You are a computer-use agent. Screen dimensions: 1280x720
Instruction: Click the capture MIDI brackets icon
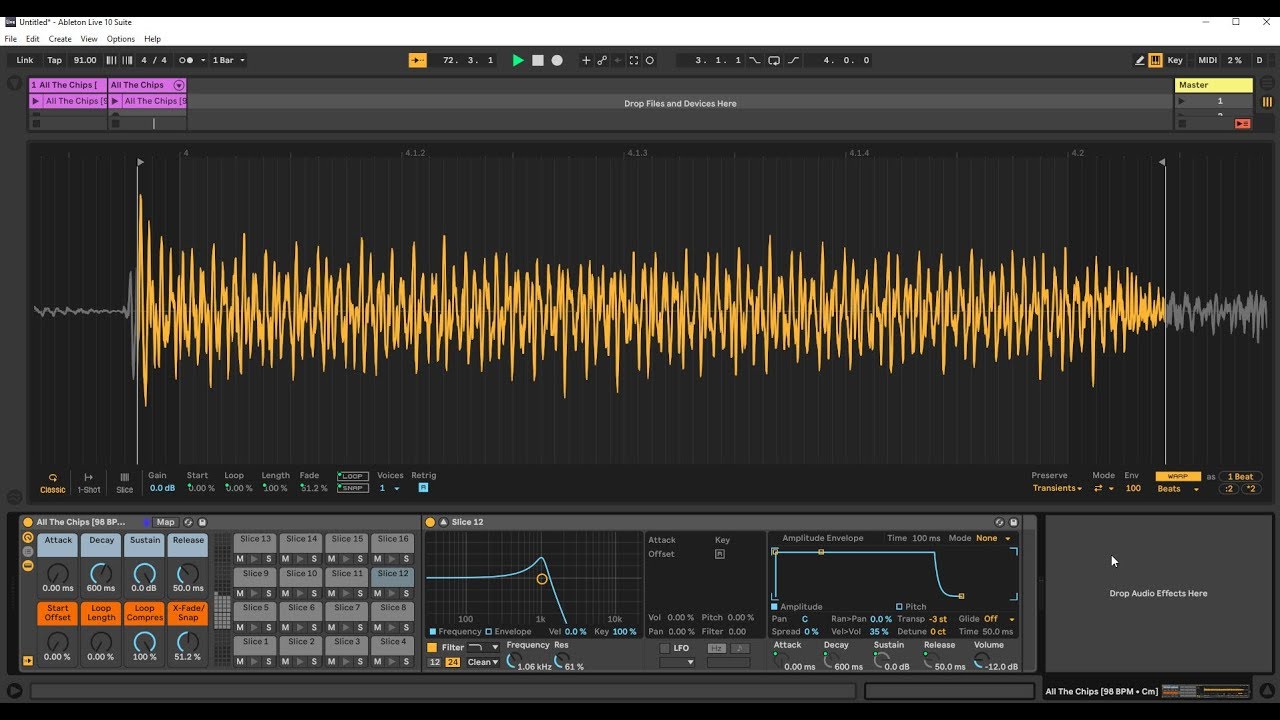pyautogui.click(x=633, y=60)
